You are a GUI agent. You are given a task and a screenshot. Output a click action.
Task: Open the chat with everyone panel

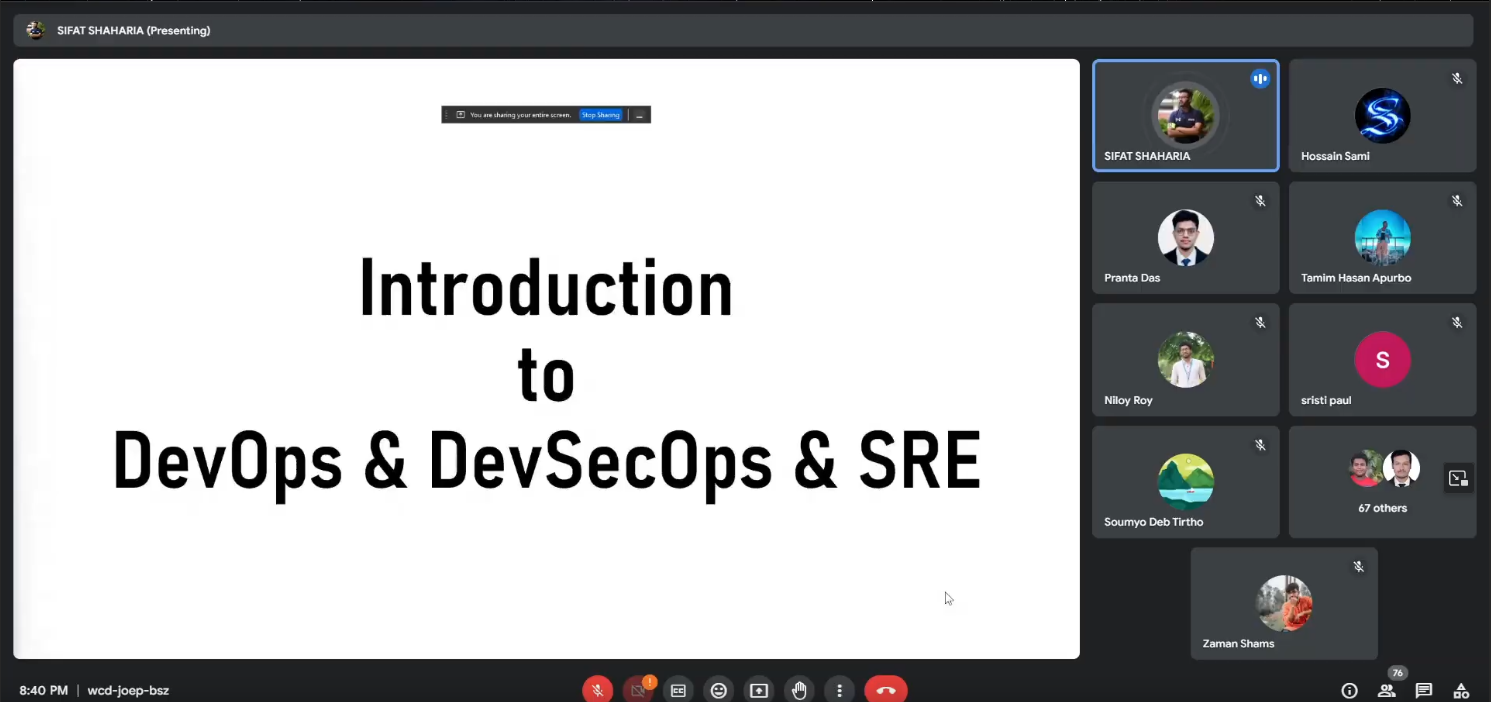pos(1424,690)
